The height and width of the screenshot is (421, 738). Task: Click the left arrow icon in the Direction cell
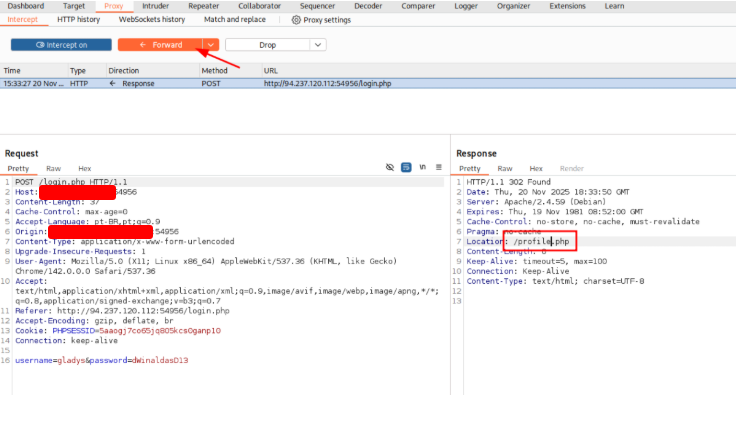[x=114, y=84]
